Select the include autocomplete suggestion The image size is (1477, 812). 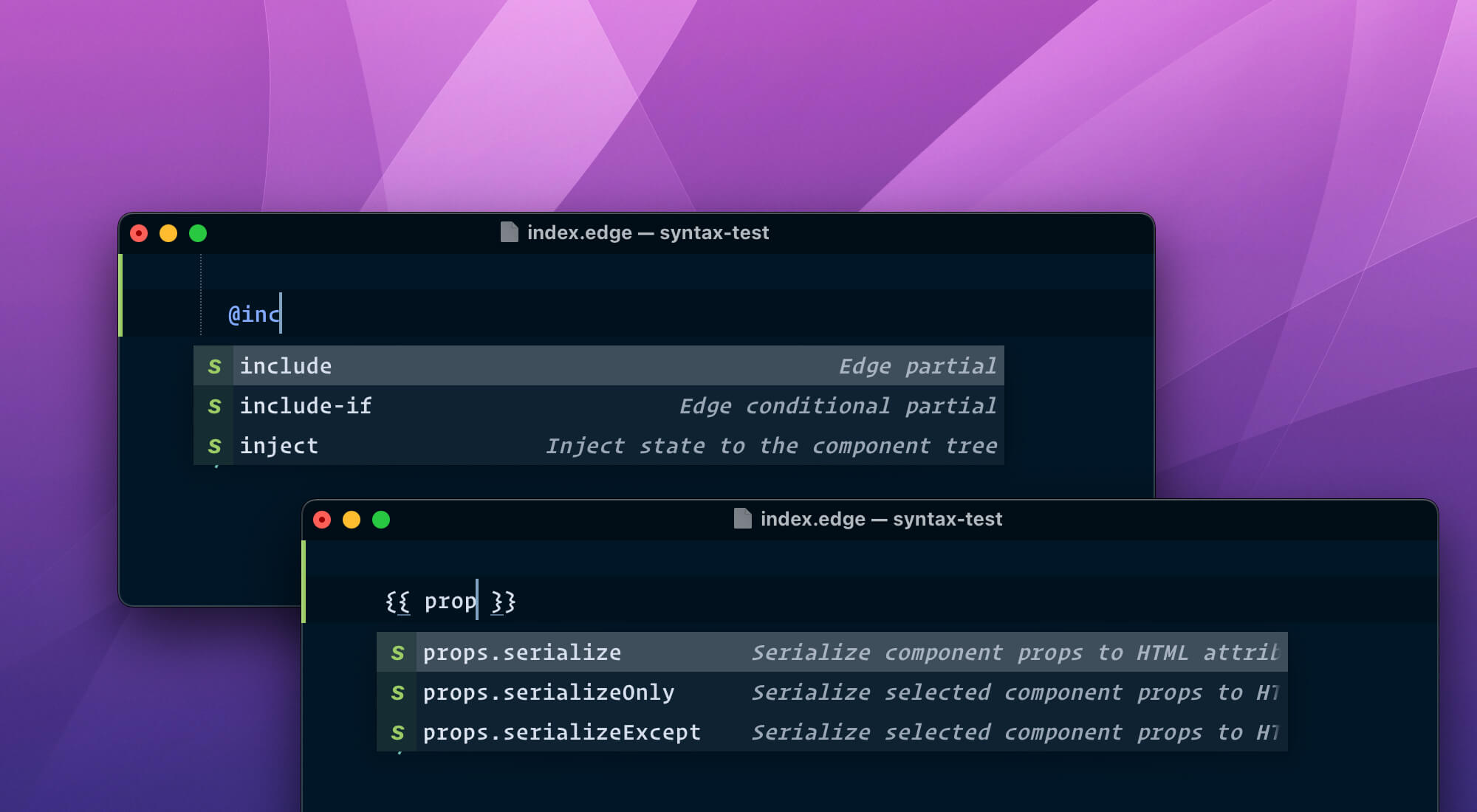(x=286, y=366)
